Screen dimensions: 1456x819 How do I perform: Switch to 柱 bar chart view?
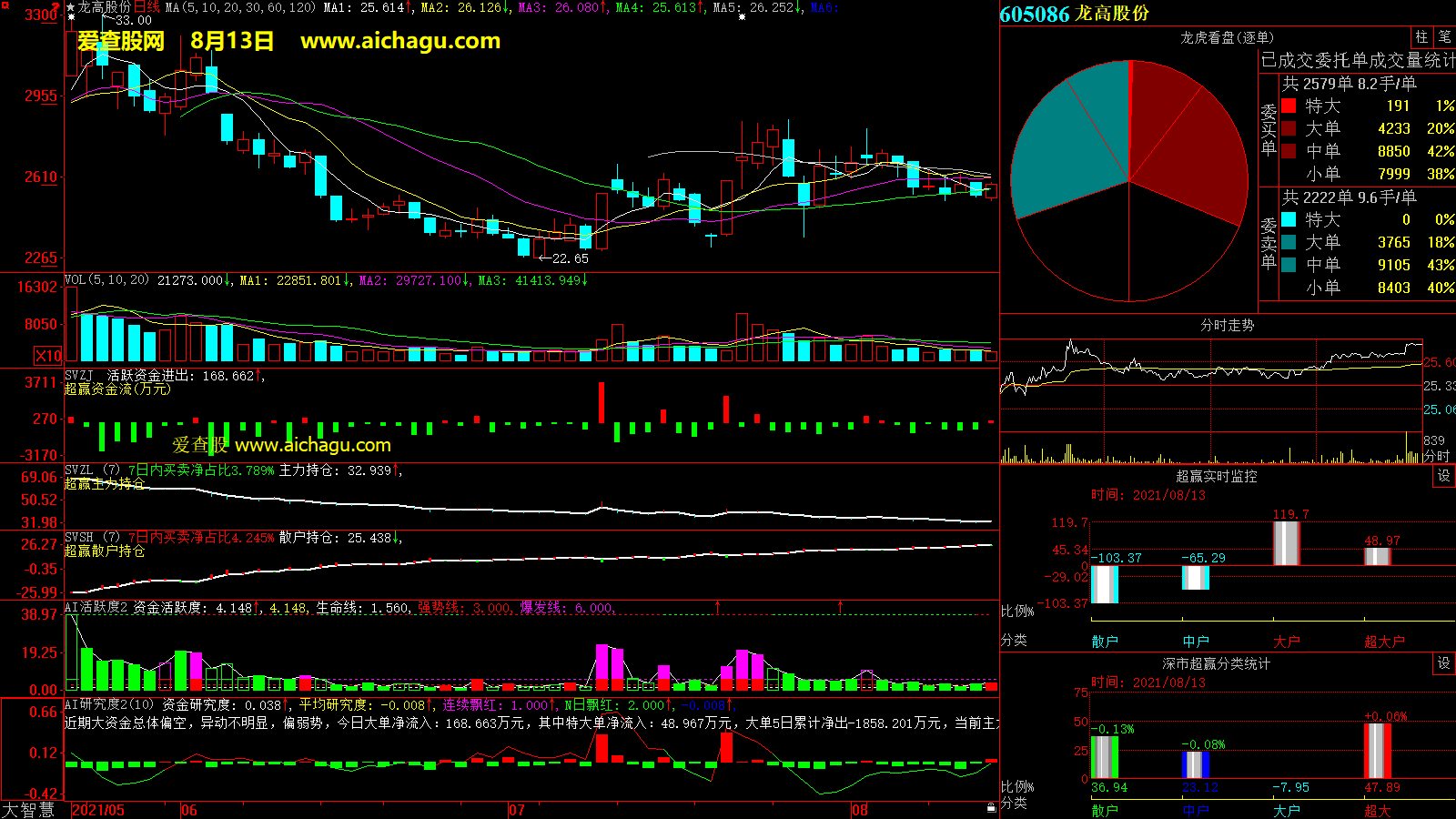[1421, 37]
